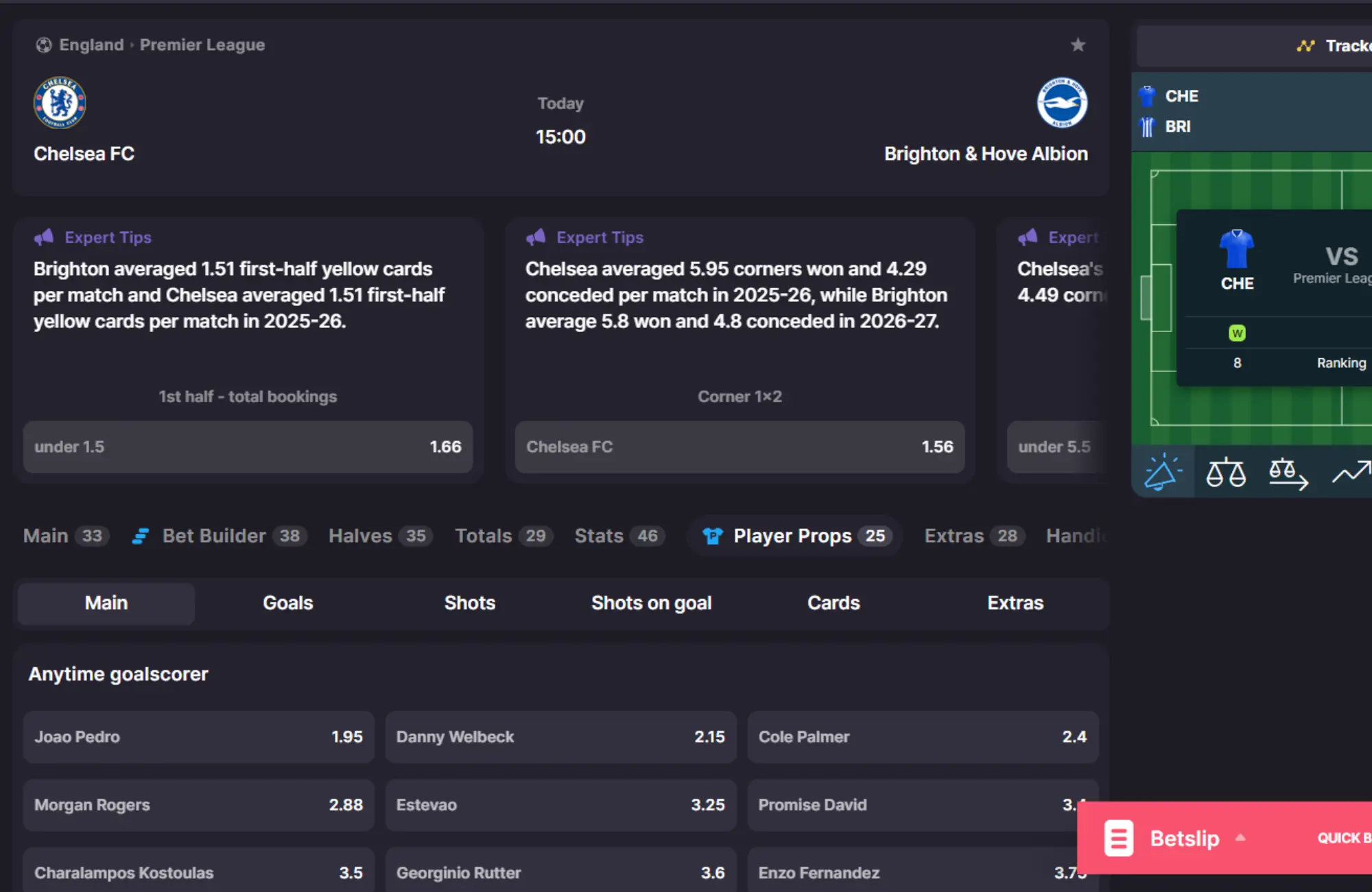Open the Bet Builder tab
Image resolution: width=1372 pixels, height=892 pixels.
(219, 536)
